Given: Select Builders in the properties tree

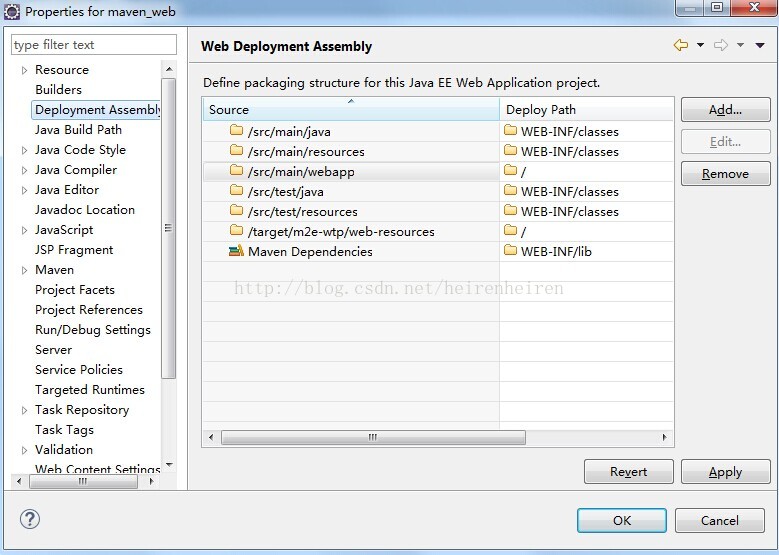Looking at the screenshot, I should tap(58, 90).
